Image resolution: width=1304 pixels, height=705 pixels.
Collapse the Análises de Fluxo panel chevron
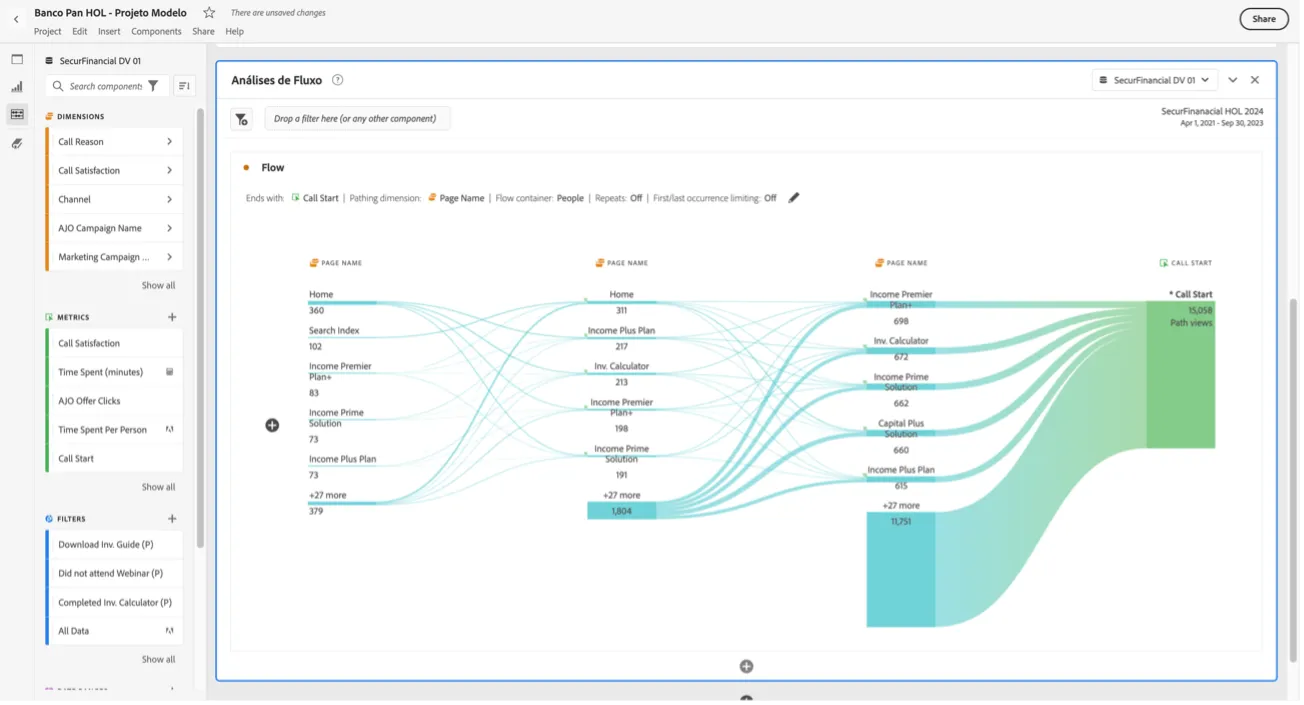click(x=1233, y=80)
